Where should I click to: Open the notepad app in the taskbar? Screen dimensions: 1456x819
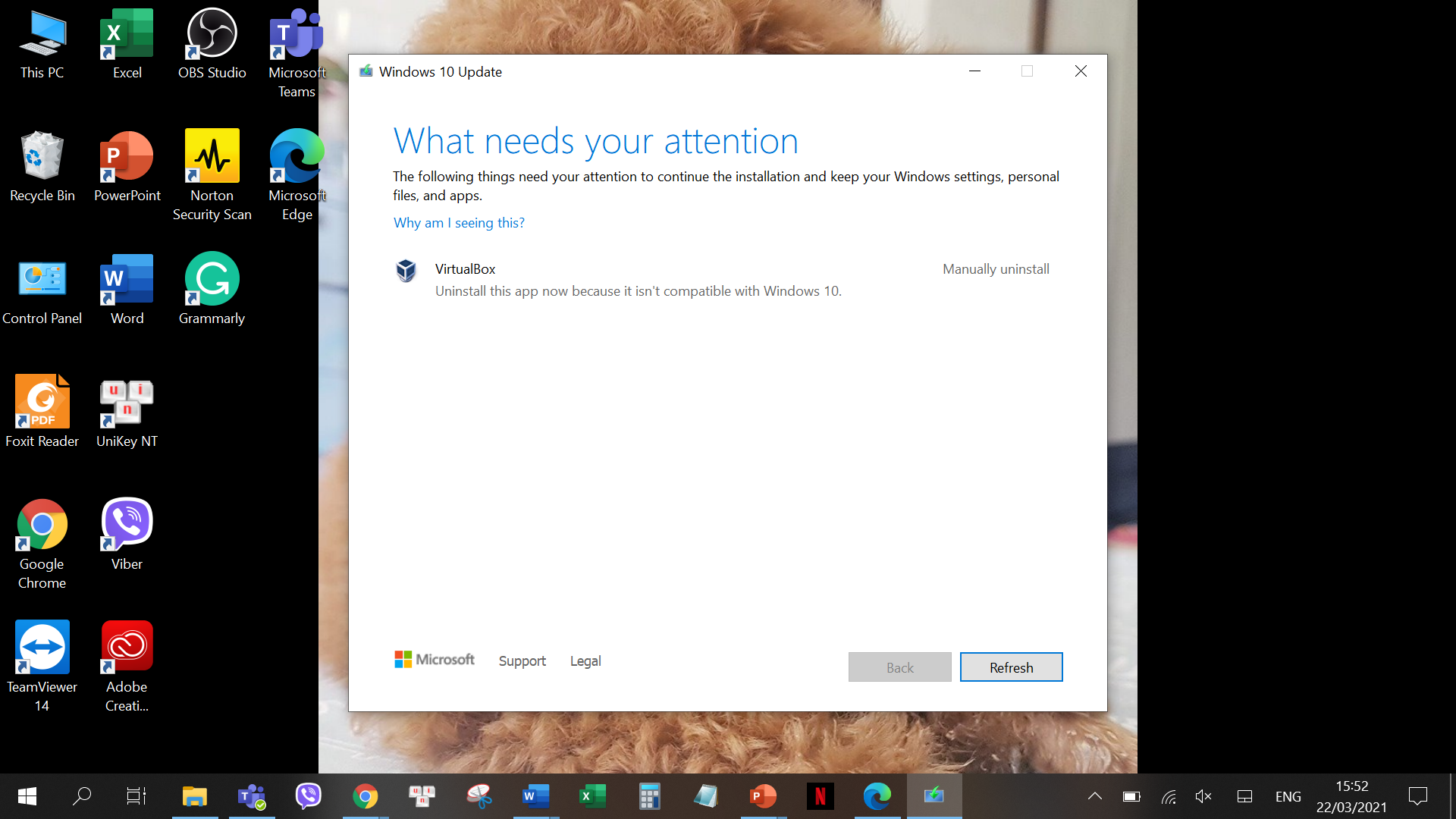[x=707, y=796]
